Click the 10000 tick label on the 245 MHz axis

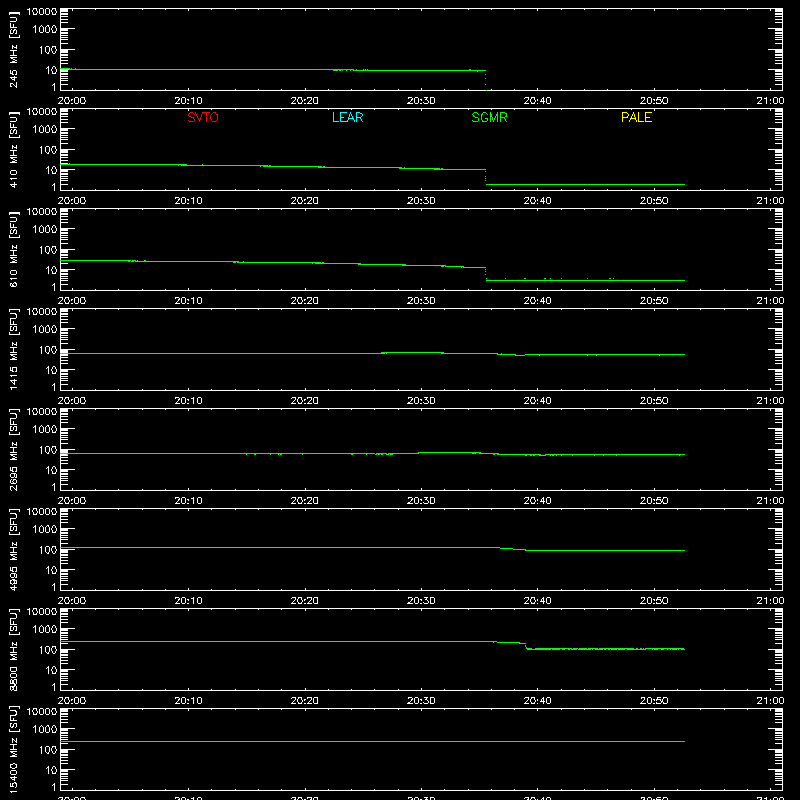coord(42,12)
